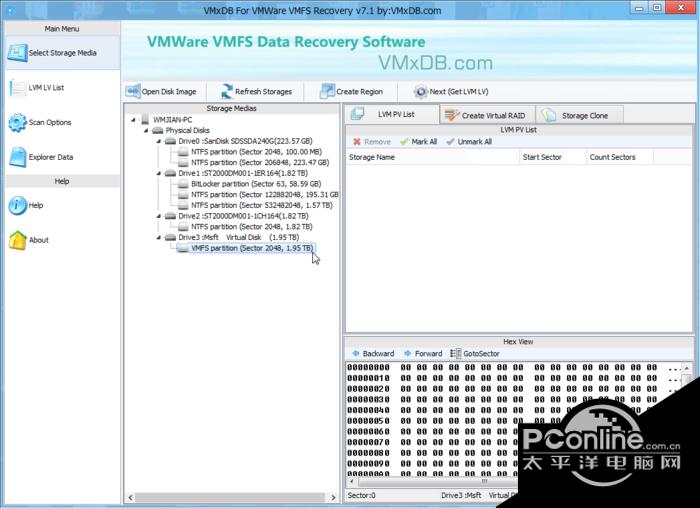Select NTFS partition (Sector 2048, 100.00 MB)
The image size is (700, 508).
coord(256,152)
